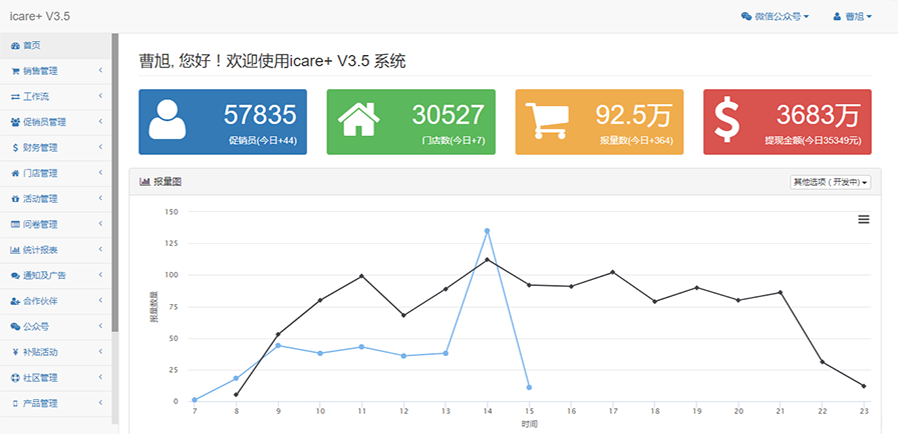Click the 92.5万 报量数 count
898x434 pixels.
point(633,115)
